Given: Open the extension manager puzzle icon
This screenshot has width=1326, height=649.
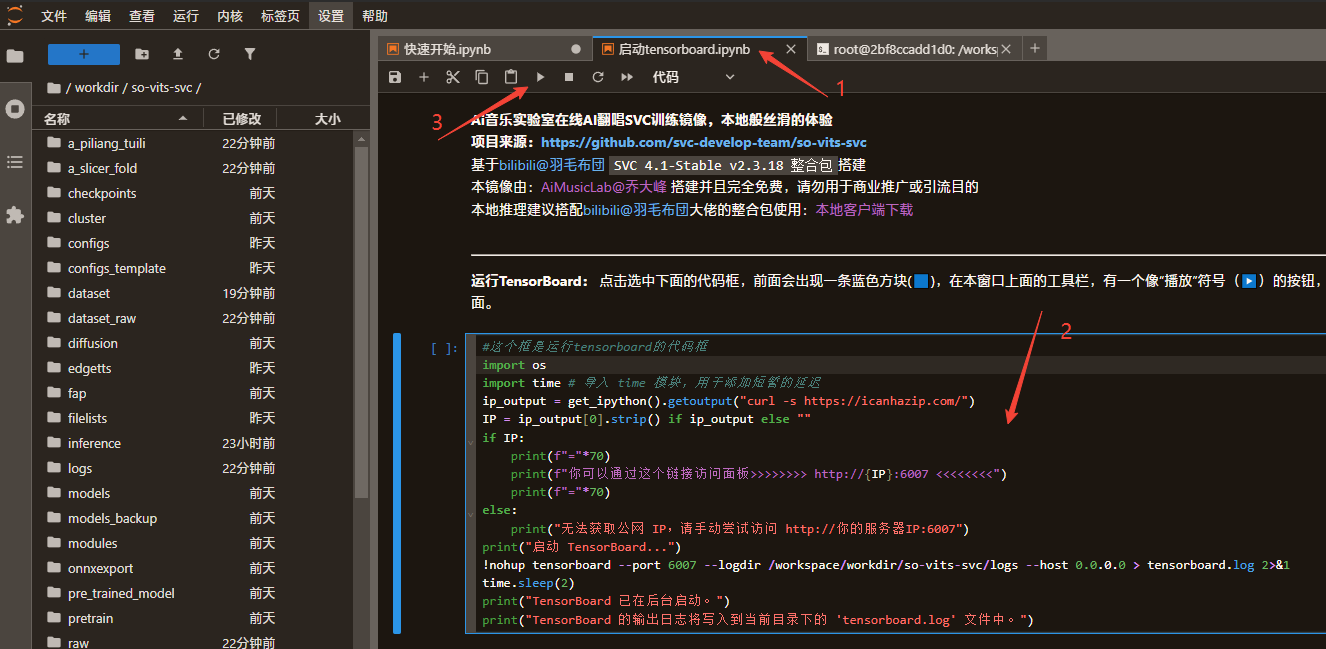Looking at the screenshot, I should (x=15, y=215).
